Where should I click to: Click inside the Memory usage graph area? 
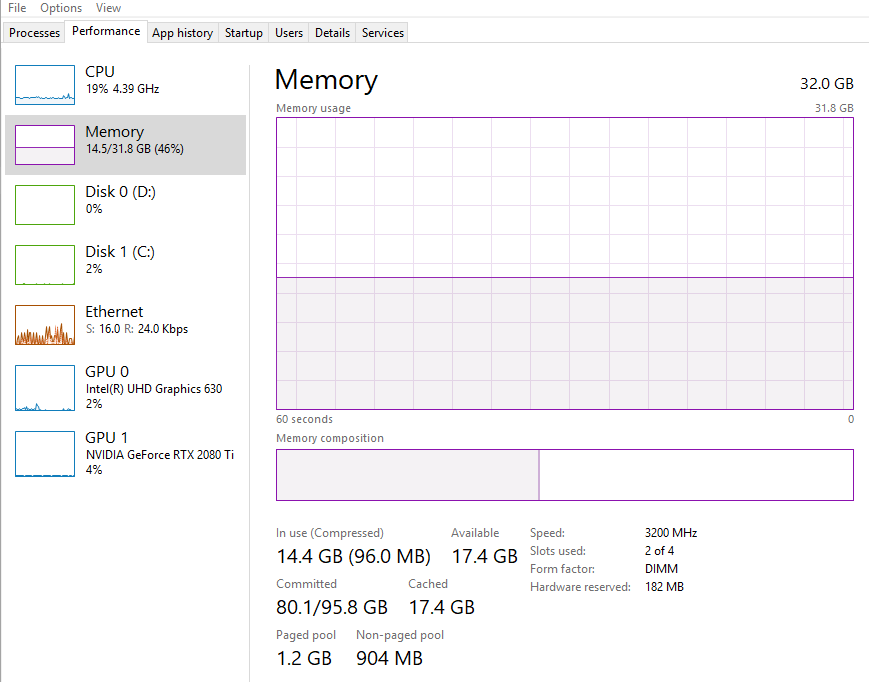pyautogui.click(x=564, y=265)
